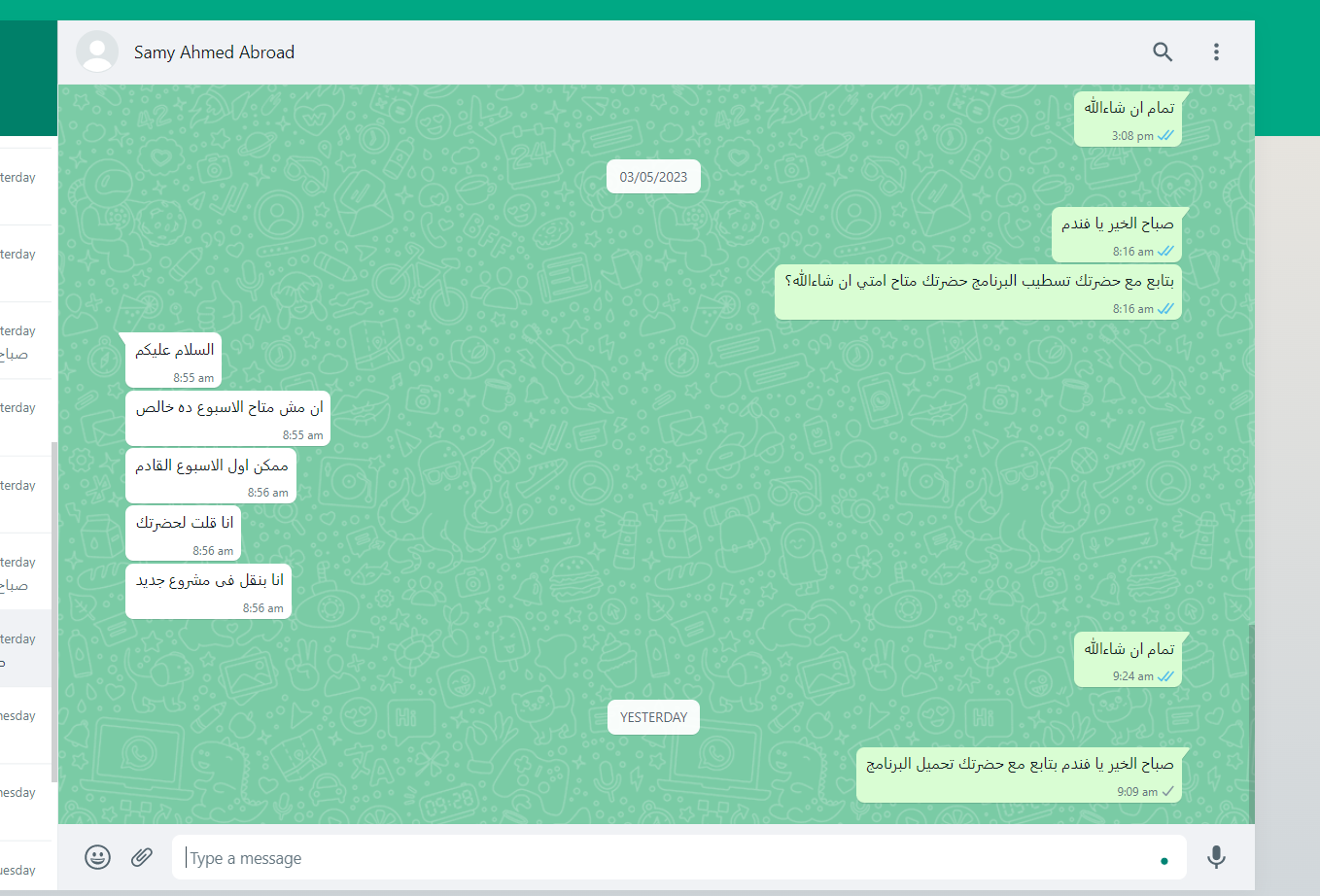Click the chat list scrollbar on the left
The image size is (1320, 896).
coord(54,612)
